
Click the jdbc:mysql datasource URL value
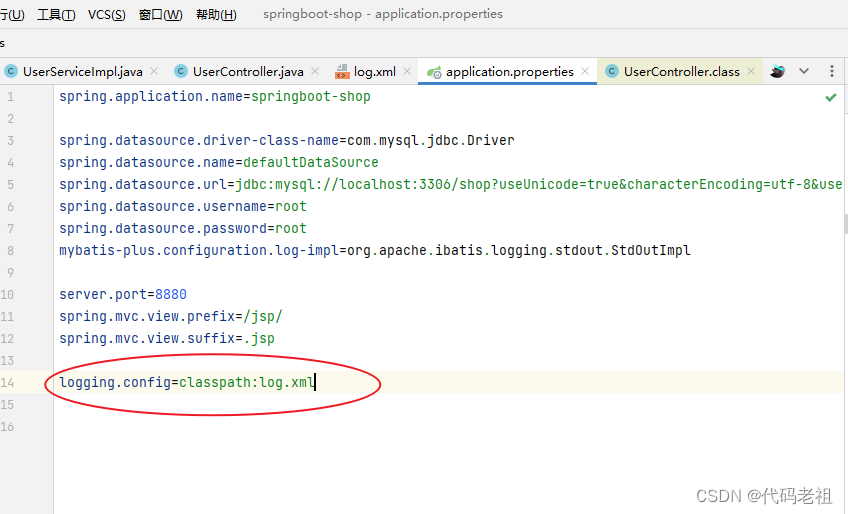pyautogui.click(x=539, y=184)
